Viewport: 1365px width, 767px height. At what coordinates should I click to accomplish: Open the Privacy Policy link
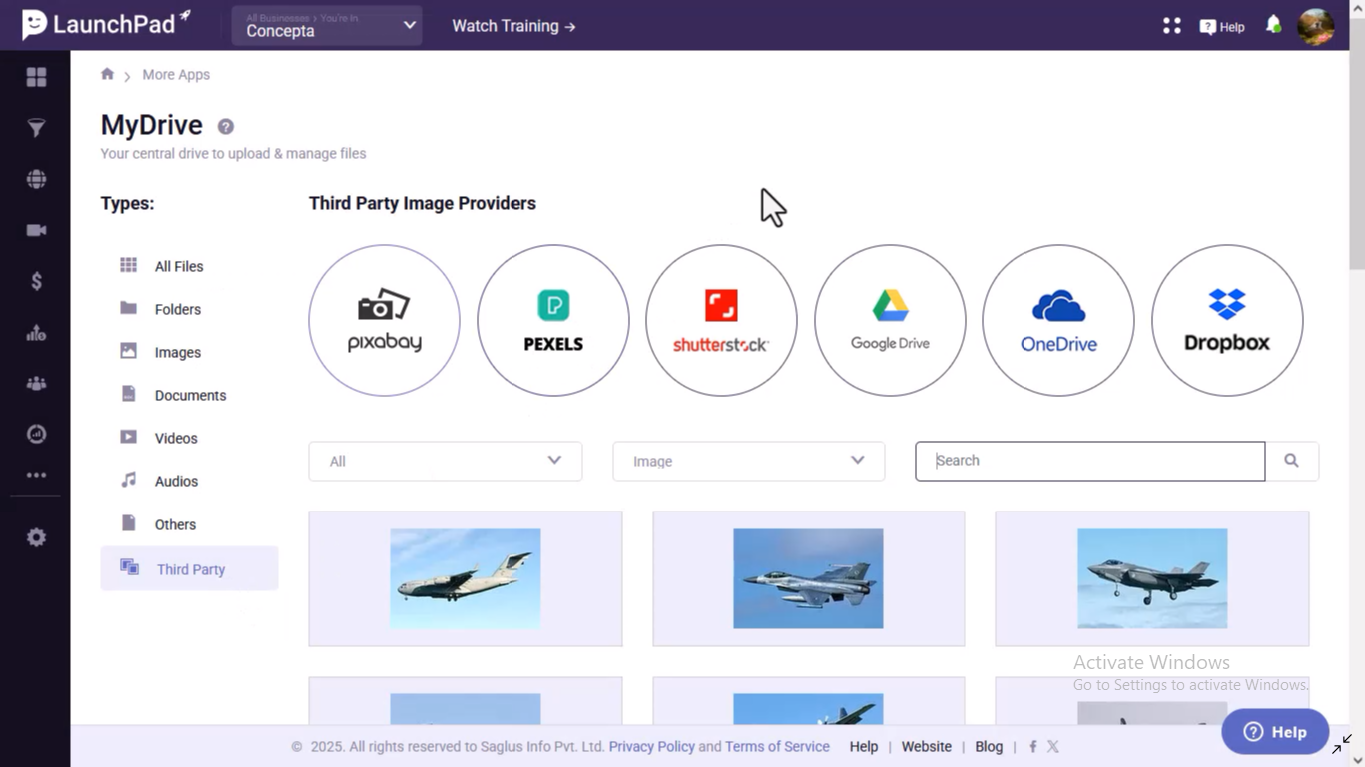pos(651,746)
